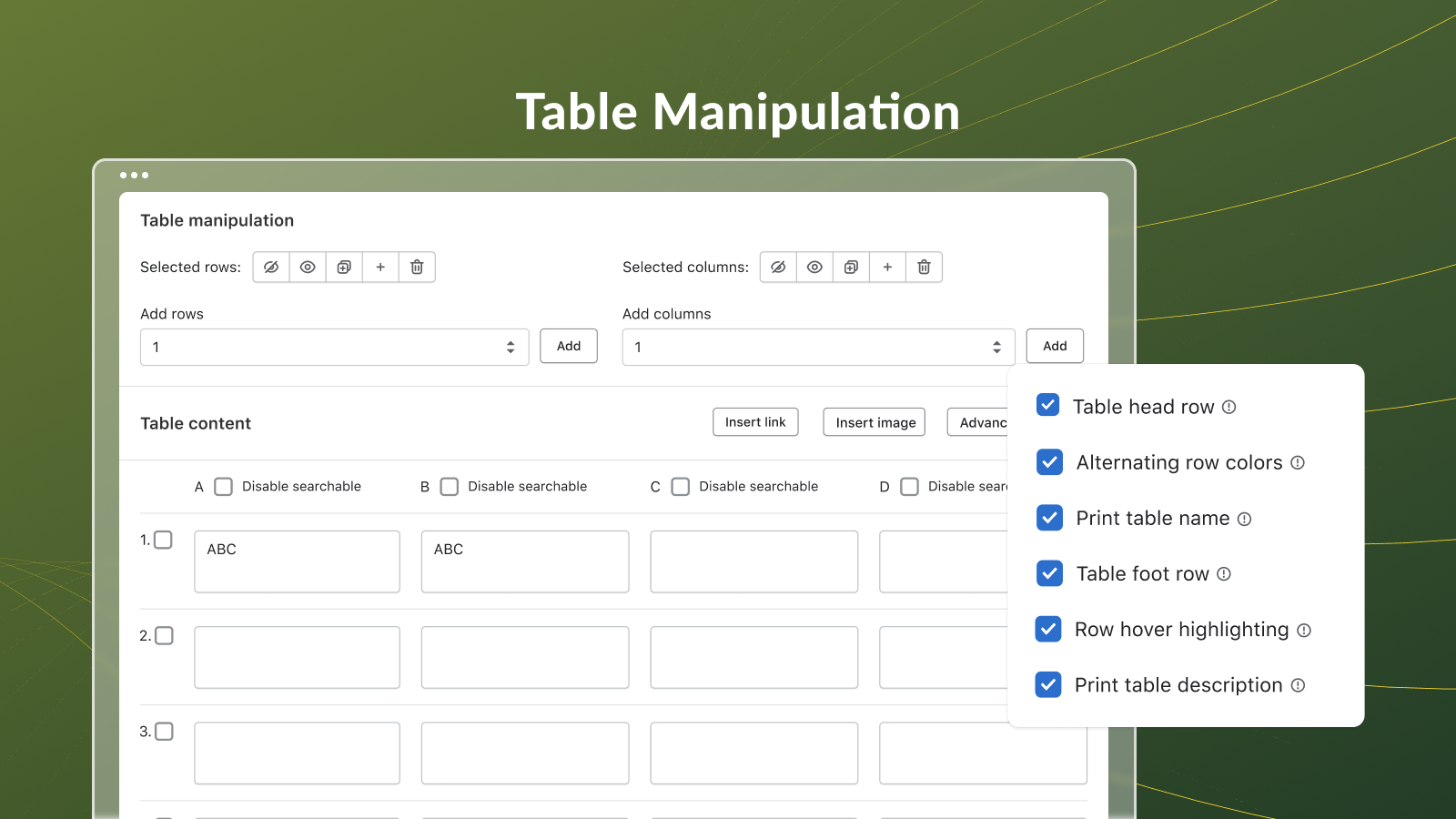This screenshot has height=819, width=1456.
Task: Delete the selected columns
Action: click(924, 267)
